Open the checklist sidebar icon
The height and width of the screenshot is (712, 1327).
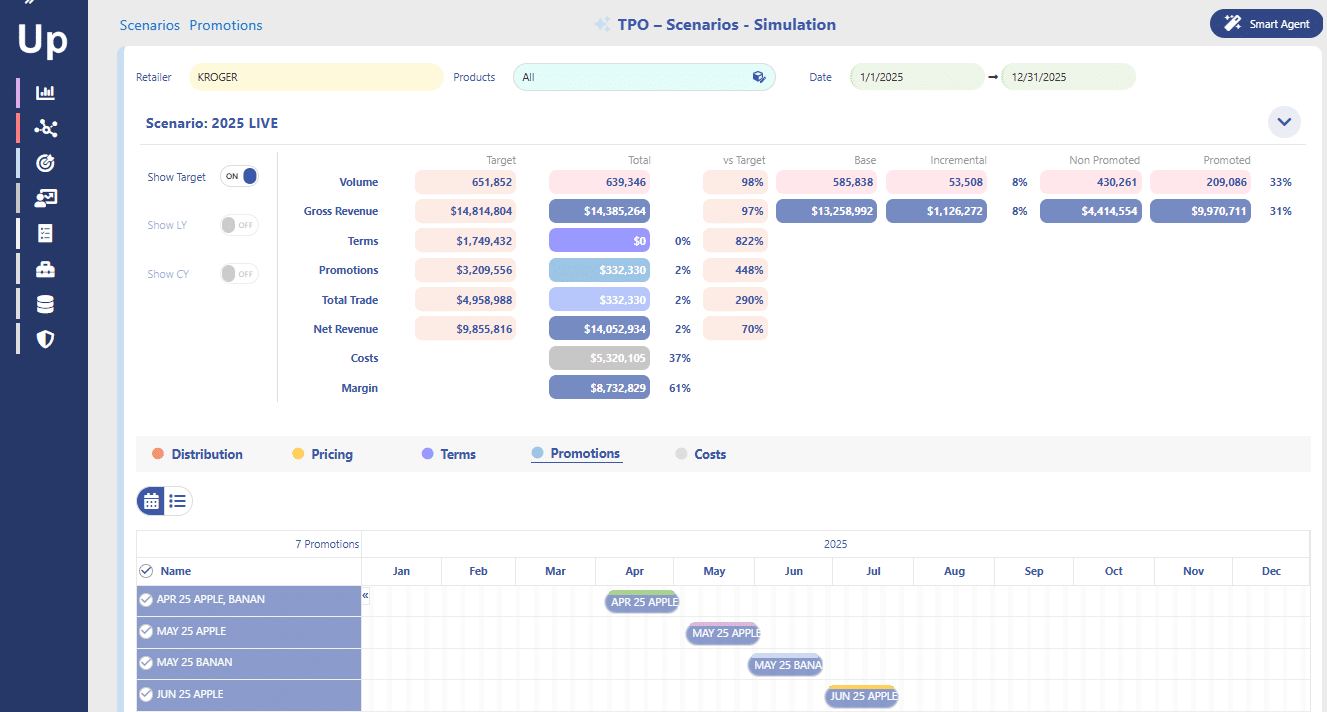[x=45, y=233]
